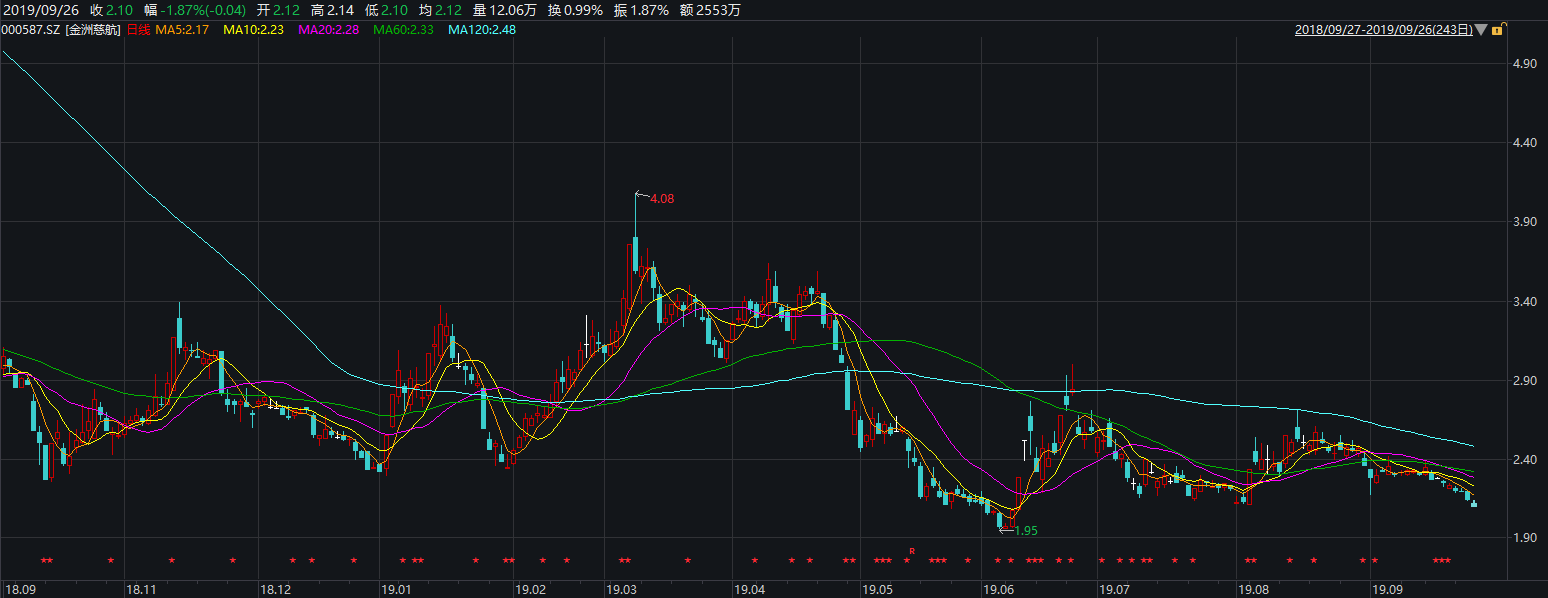
Task: Select the final candlestick at chart's right end
Action: (x=1474, y=504)
